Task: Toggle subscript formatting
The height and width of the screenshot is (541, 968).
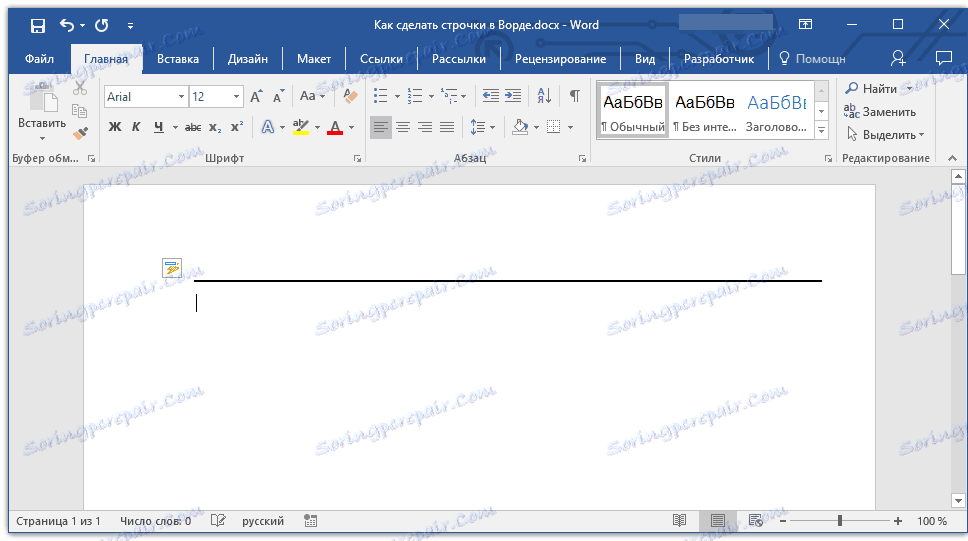Action: pyautogui.click(x=214, y=127)
